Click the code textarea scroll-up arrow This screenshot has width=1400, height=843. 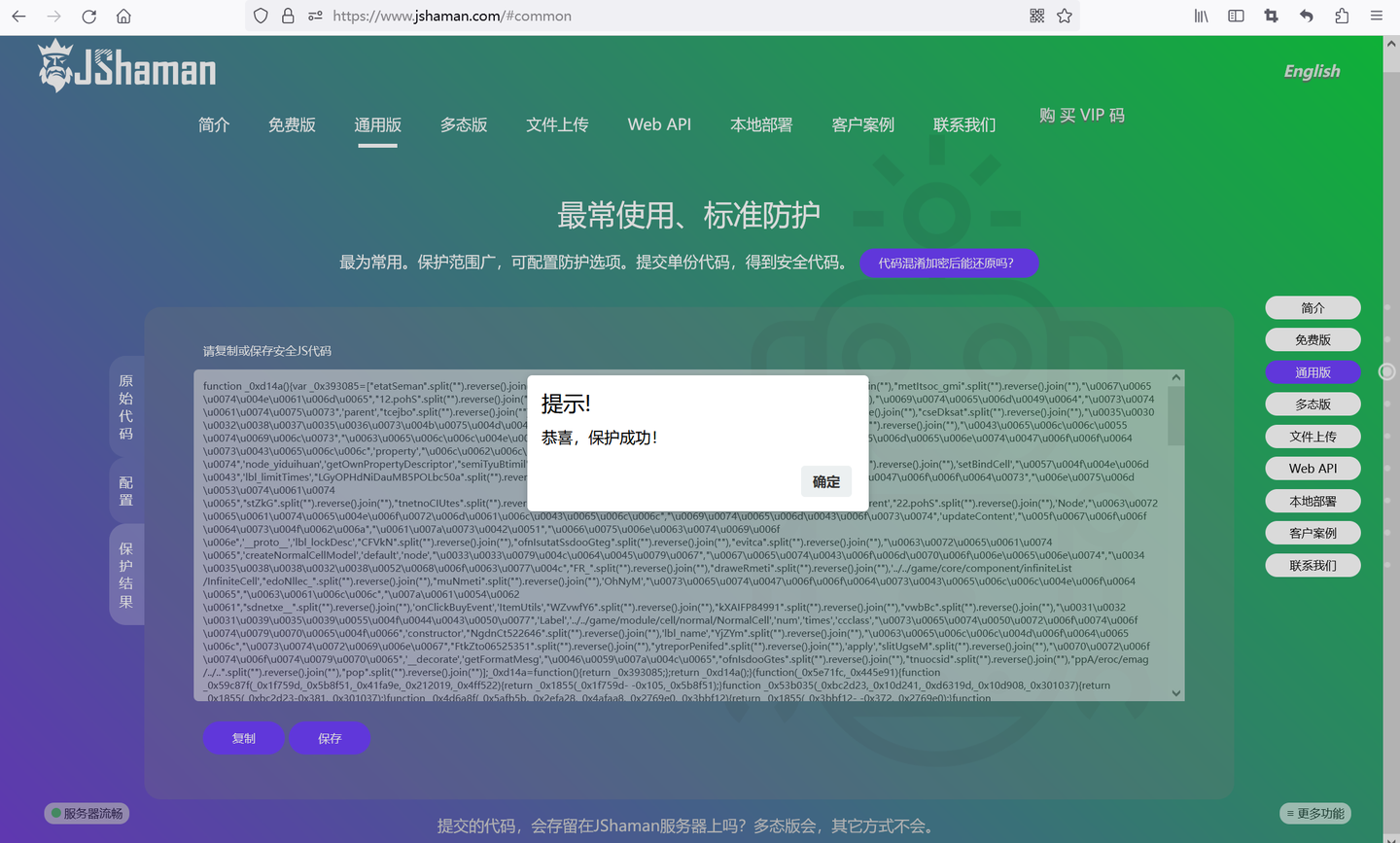1176,377
